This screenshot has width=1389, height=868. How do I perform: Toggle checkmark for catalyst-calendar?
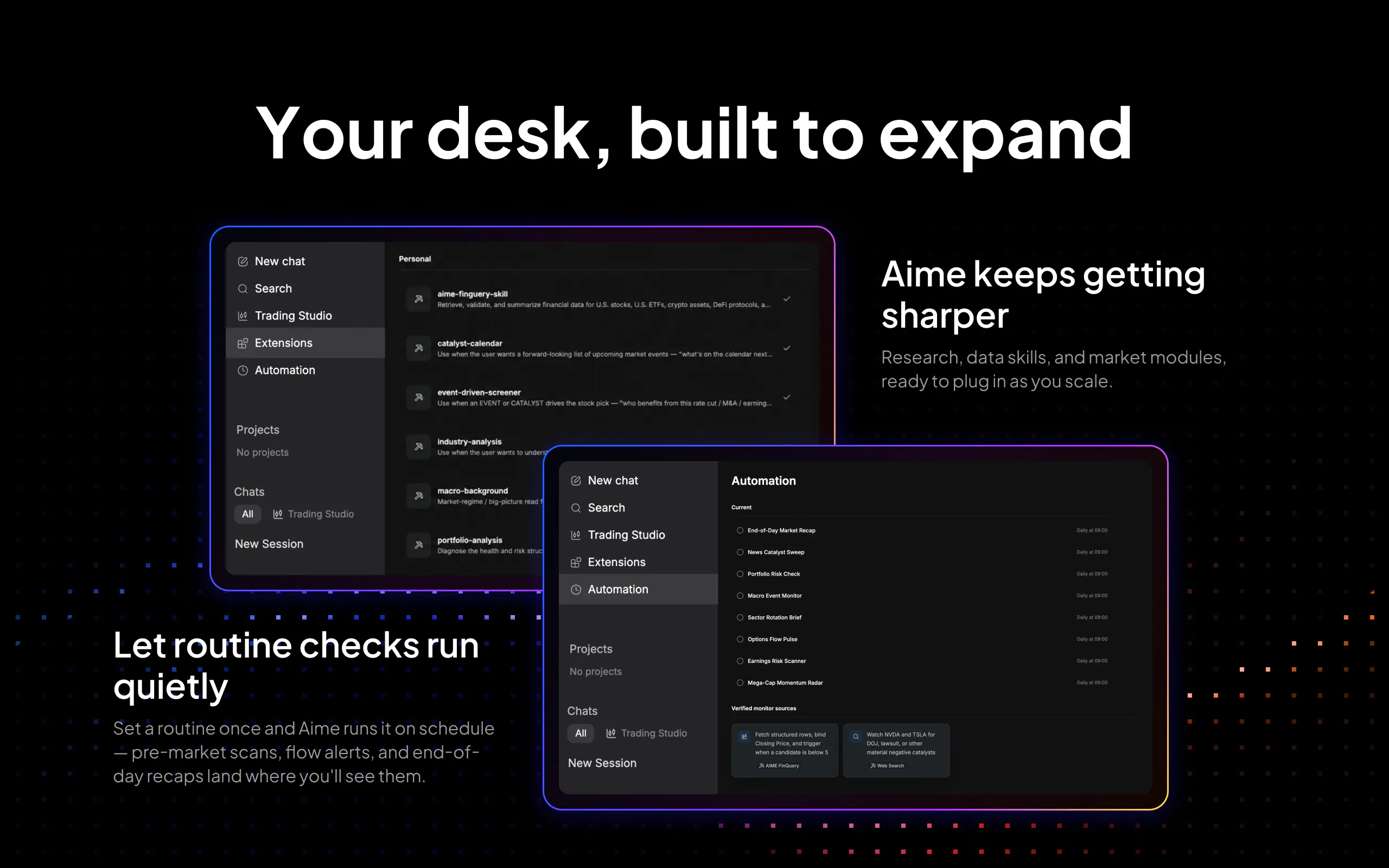click(x=787, y=348)
